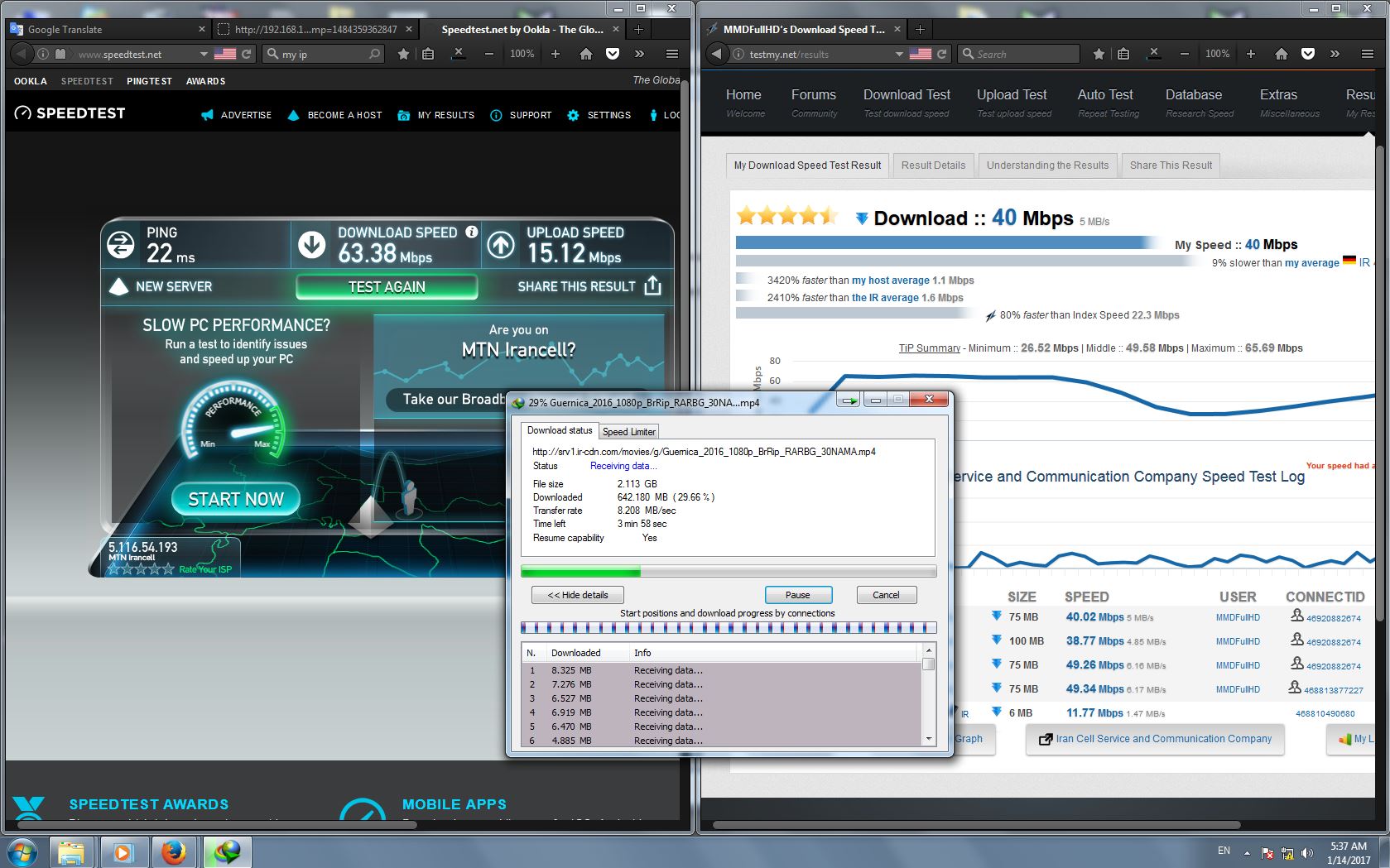Image resolution: width=1390 pixels, height=868 pixels.
Task: Open the URL history dropdown in the Speedtest browser
Action: click(204, 54)
